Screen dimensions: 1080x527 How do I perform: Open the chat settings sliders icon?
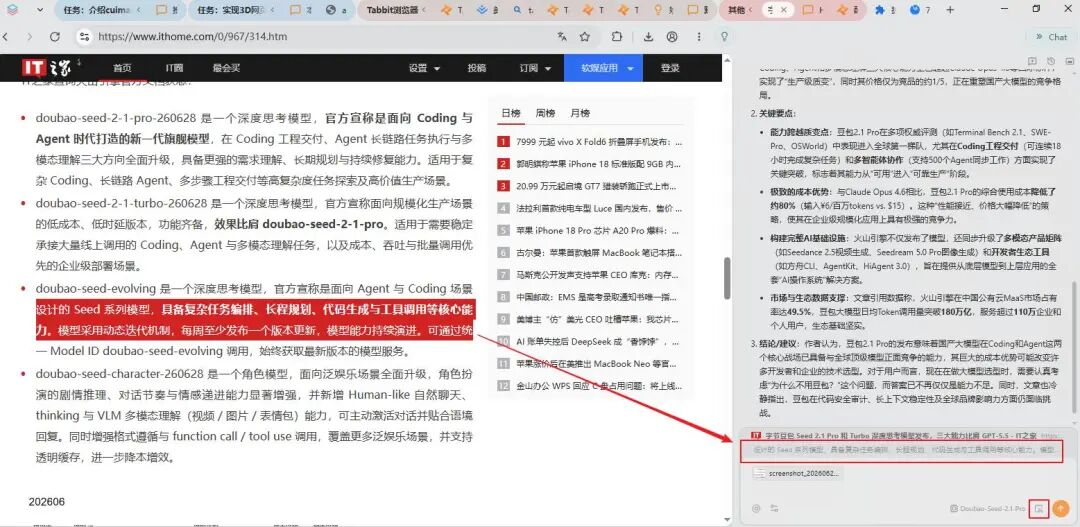point(774,508)
